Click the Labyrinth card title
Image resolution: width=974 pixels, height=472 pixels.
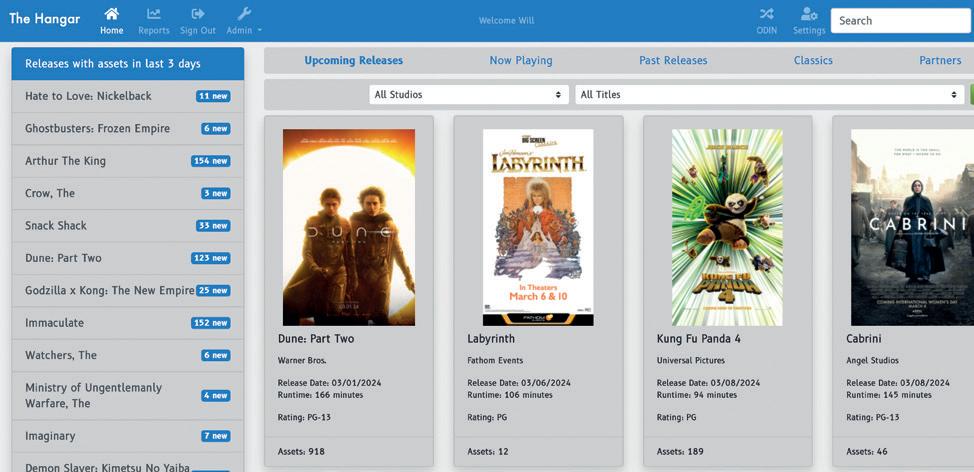click(491, 339)
